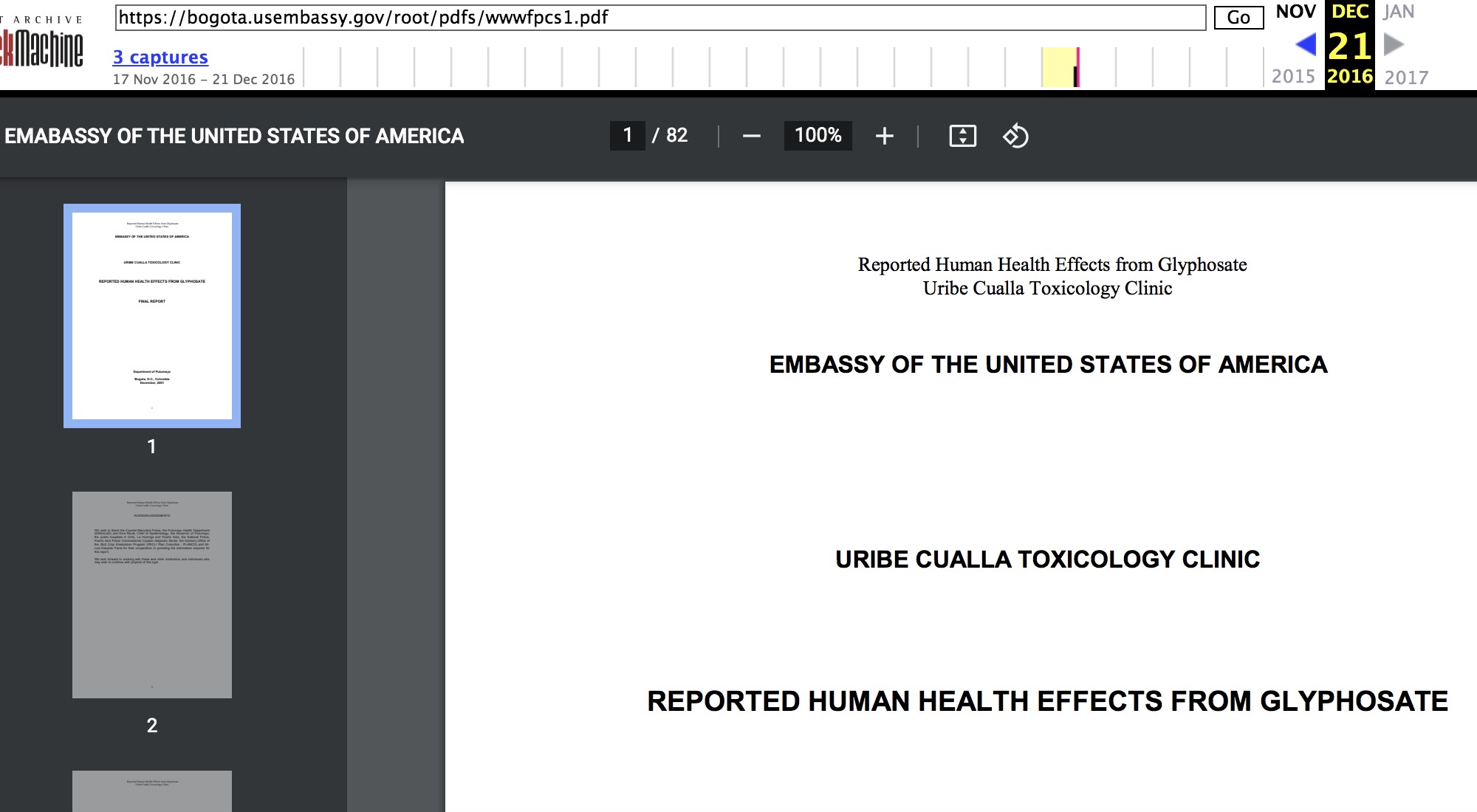Go to previous capture blue arrow
1477x812 pixels.
click(x=1306, y=45)
